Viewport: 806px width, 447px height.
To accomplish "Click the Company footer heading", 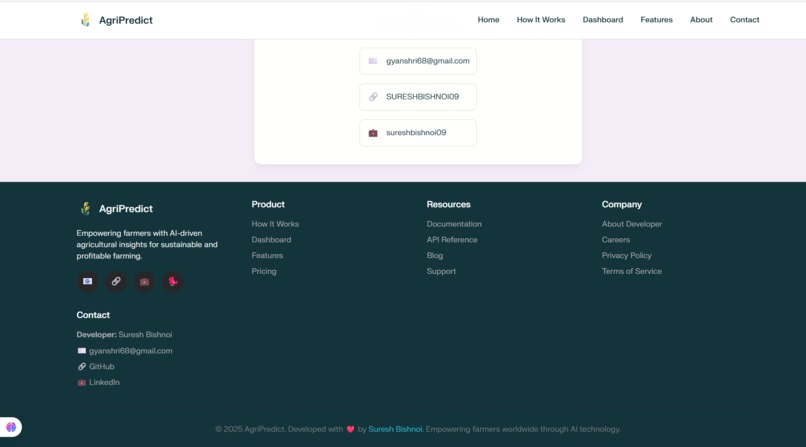I will pyautogui.click(x=622, y=204).
